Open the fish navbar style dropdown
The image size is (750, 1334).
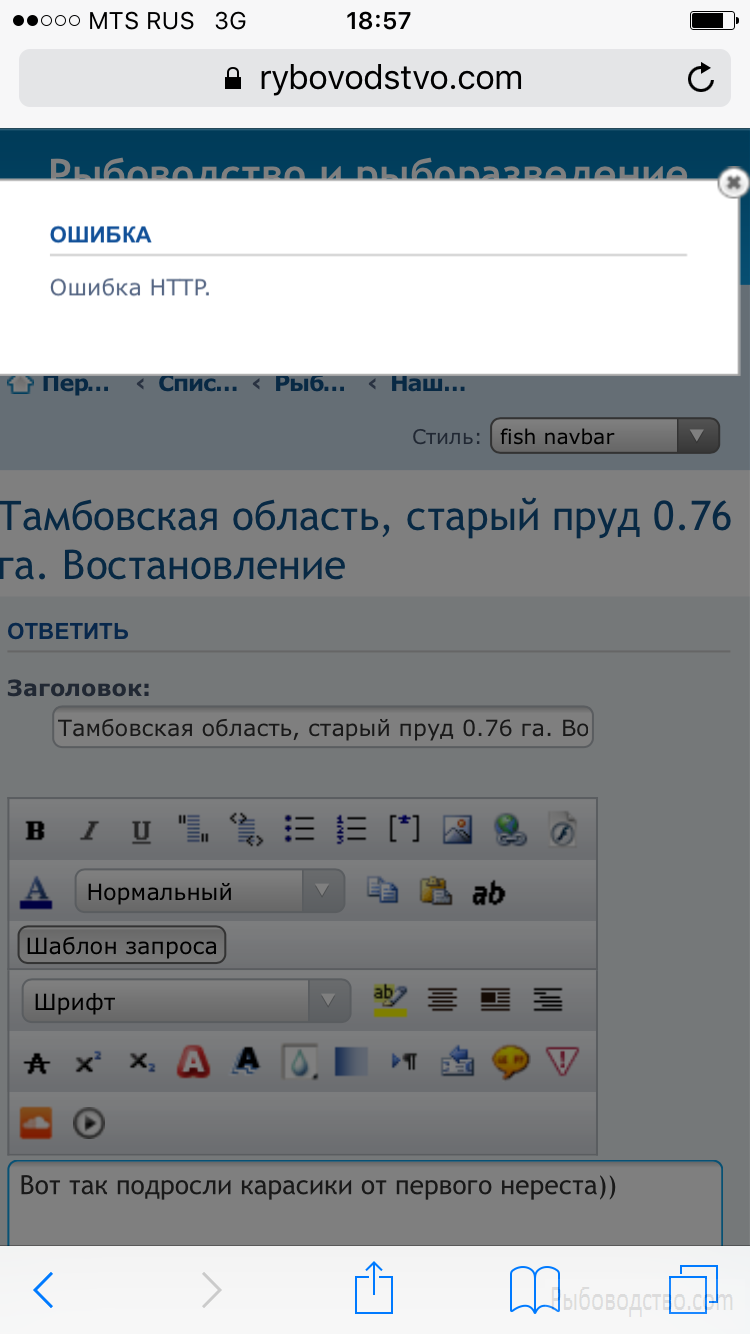(604, 436)
